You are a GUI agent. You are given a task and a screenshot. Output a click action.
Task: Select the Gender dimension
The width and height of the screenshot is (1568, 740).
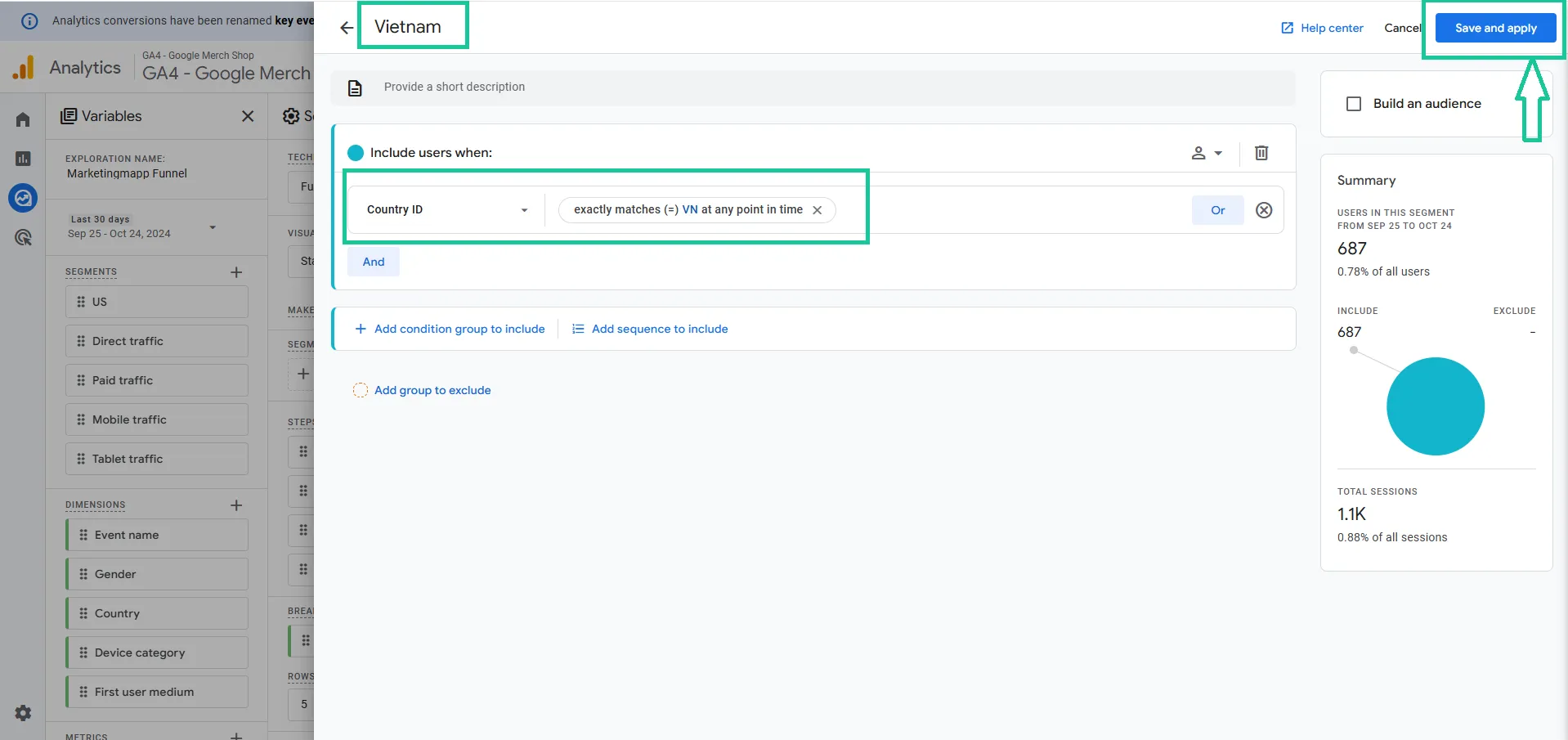157,574
